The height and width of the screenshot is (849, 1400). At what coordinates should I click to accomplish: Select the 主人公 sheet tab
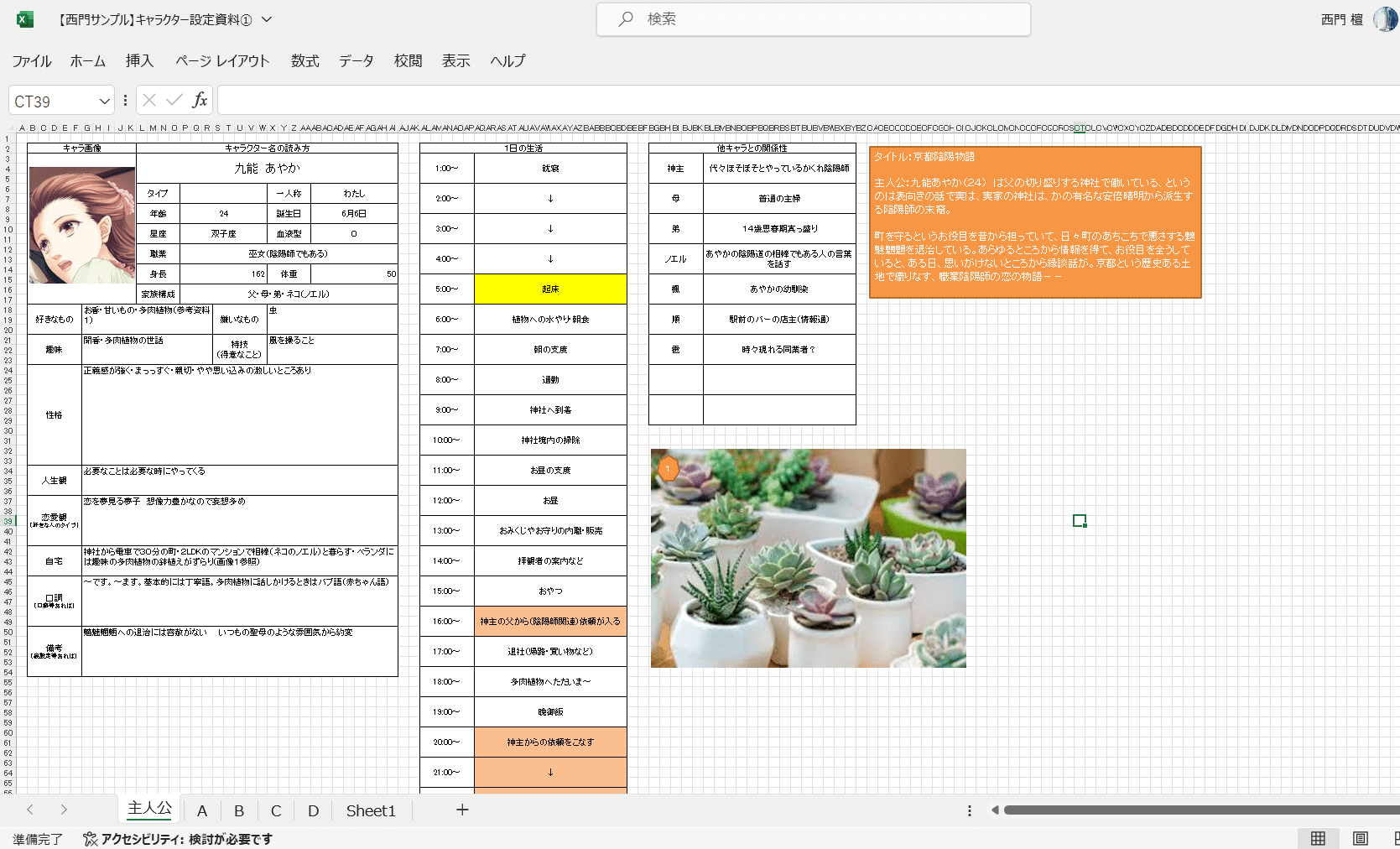149,809
